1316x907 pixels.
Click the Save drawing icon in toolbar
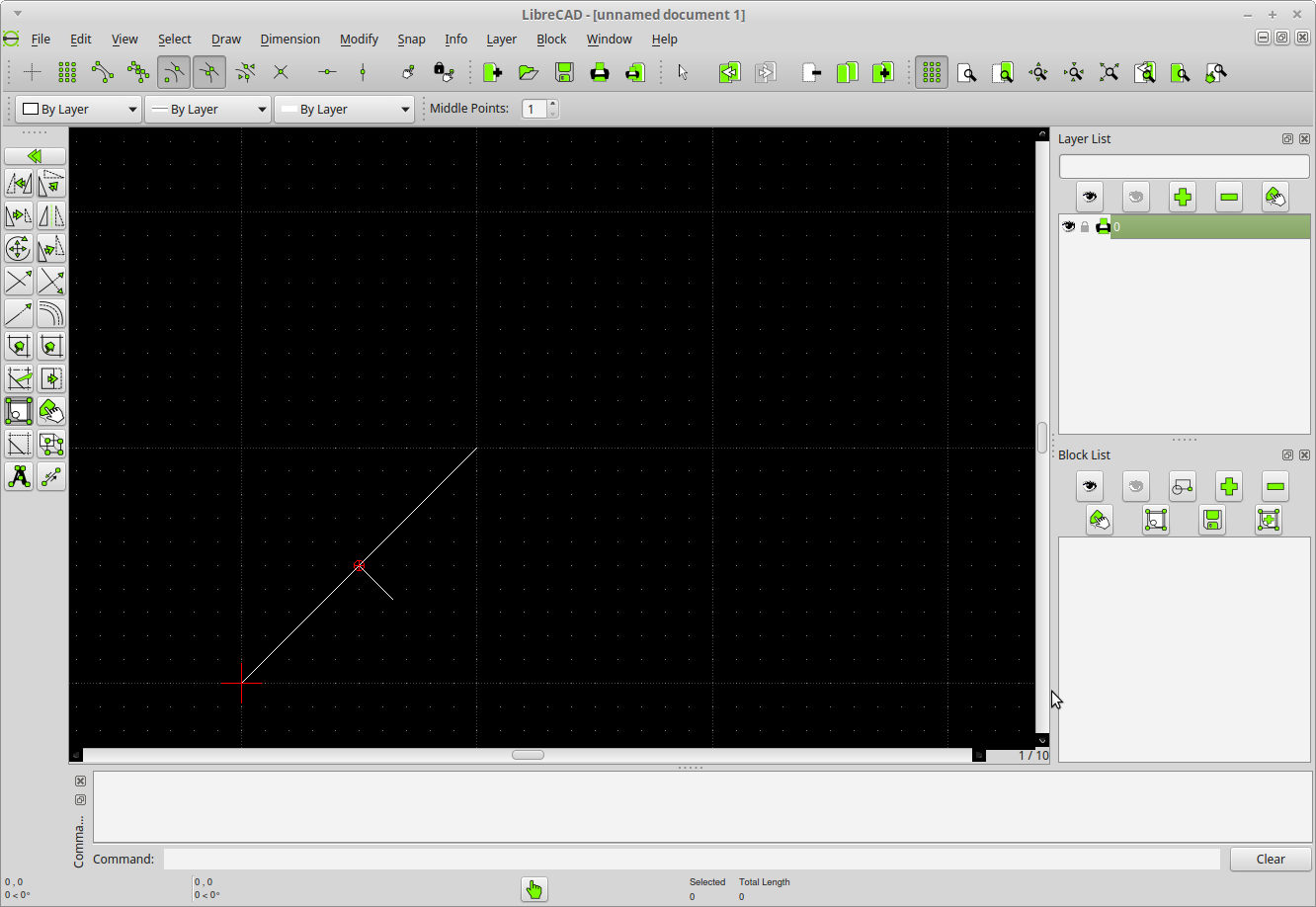click(564, 72)
